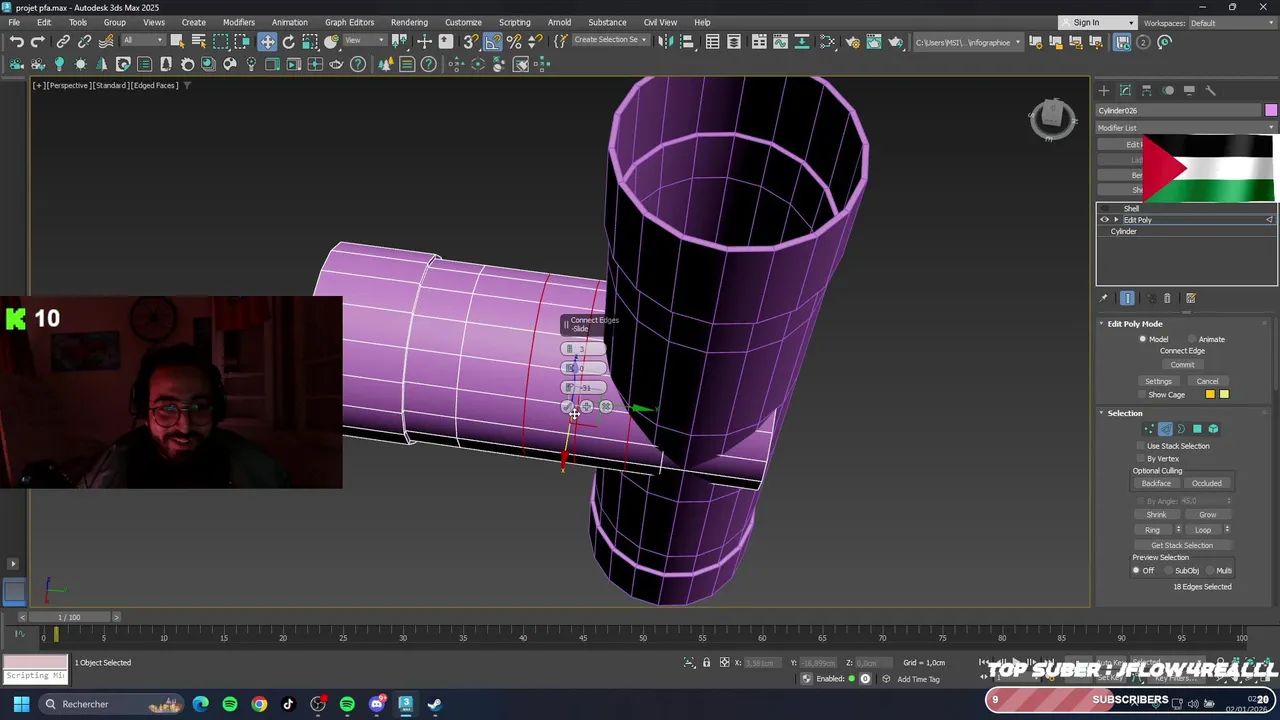Open the Utilities panel wrench icon
The width and height of the screenshot is (1280, 720).
[x=1210, y=90]
